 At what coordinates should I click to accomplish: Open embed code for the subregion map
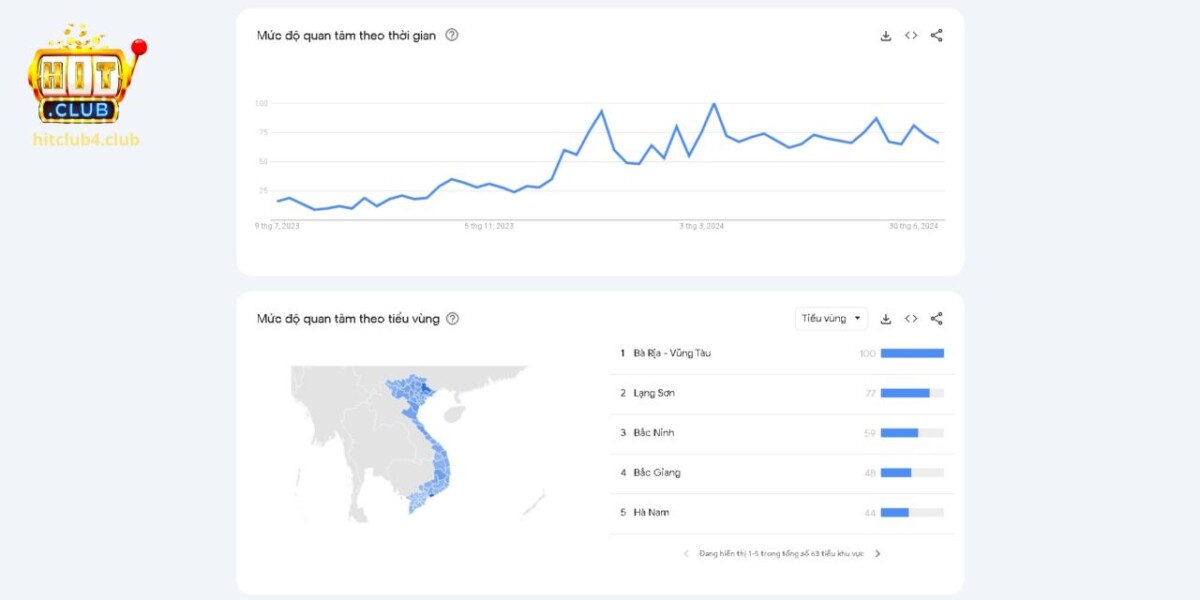pos(911,318)
